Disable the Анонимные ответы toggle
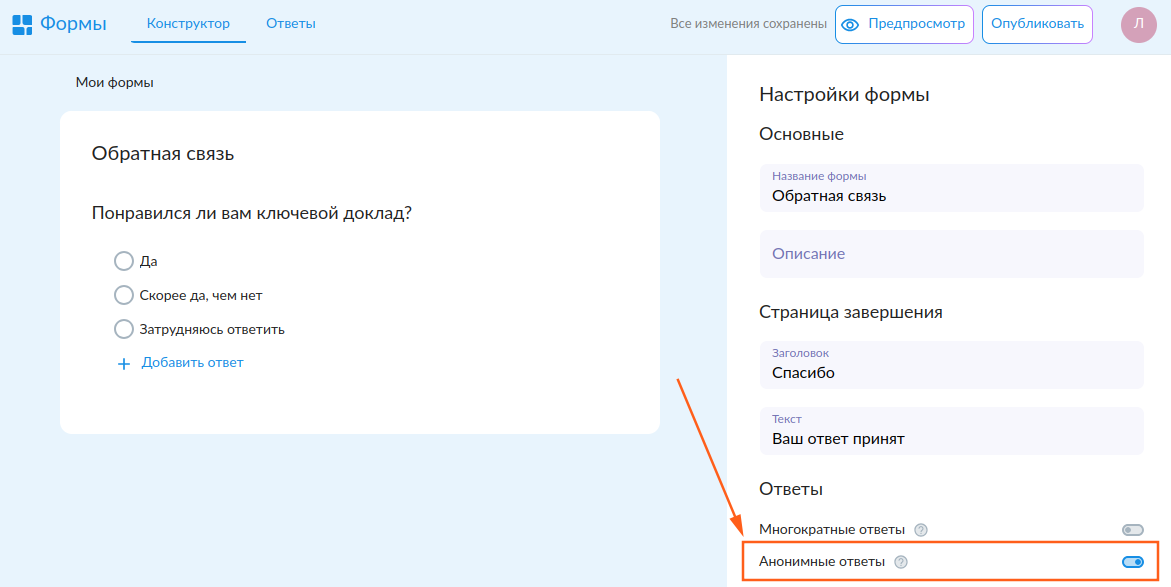The image size is (1171, 587). [1132, 562]
